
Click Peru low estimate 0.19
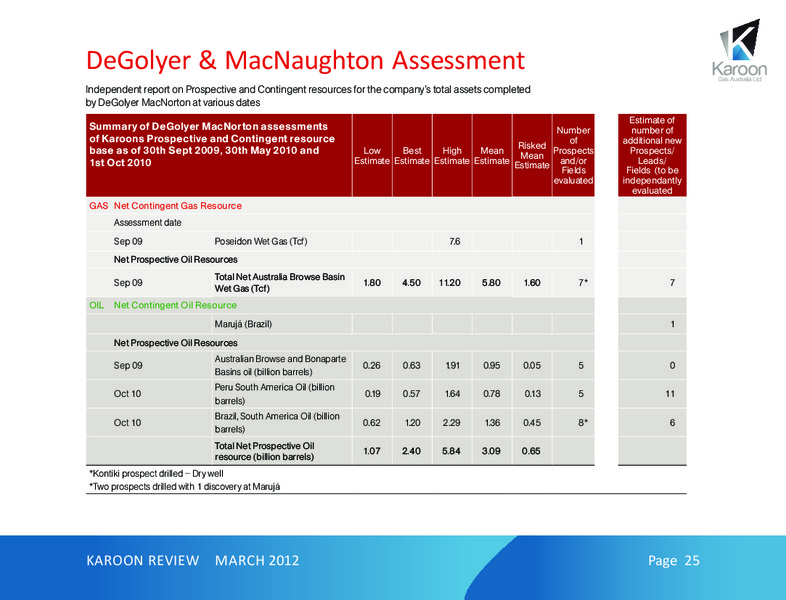pos(372,394)
